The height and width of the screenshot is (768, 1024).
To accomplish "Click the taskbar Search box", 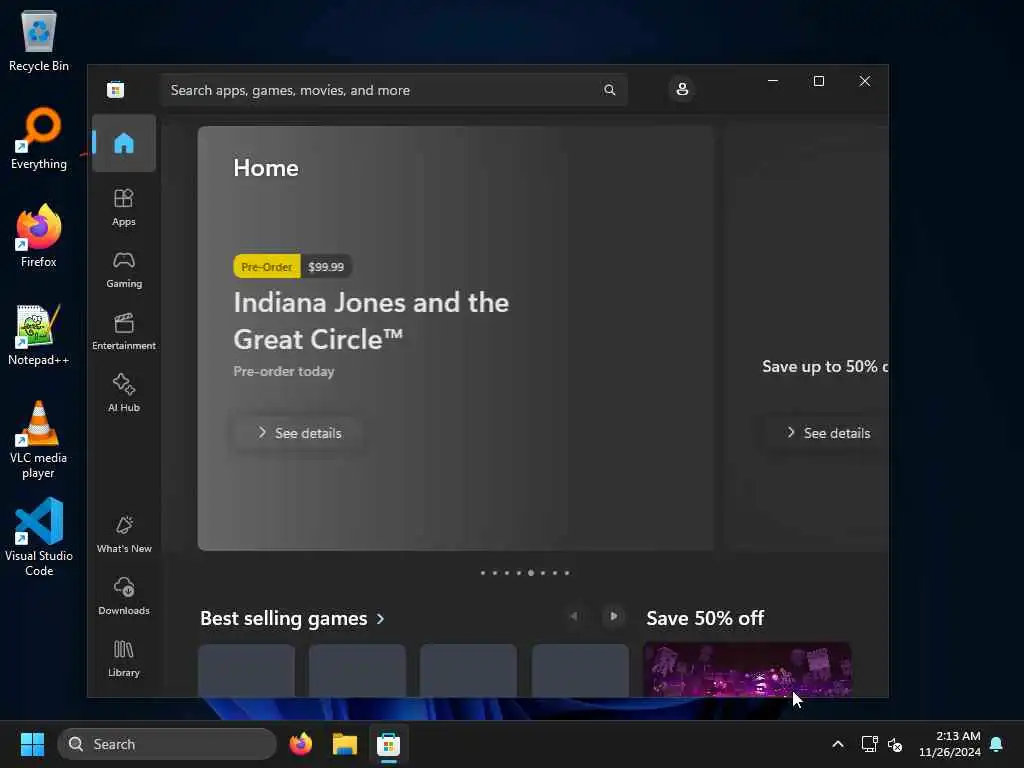I will click(x=167, y=744).
